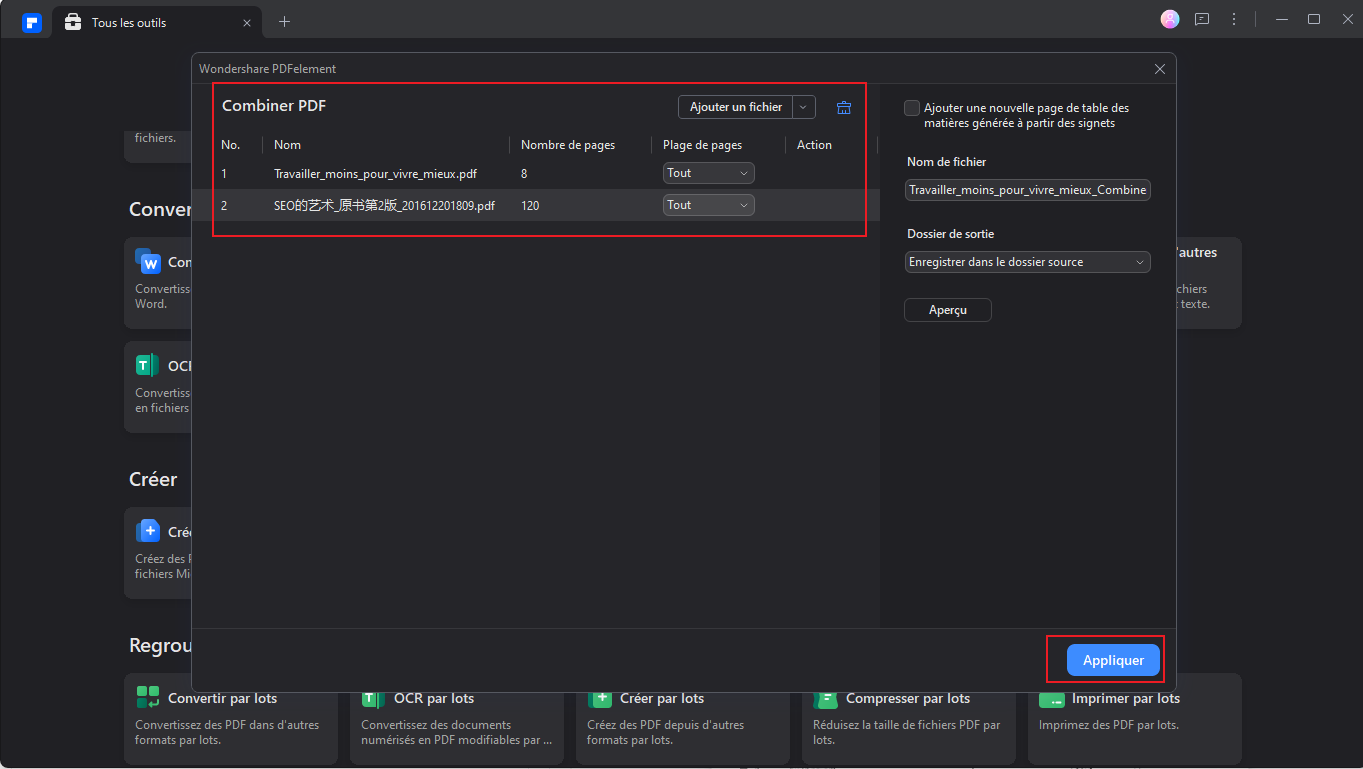Viewport: 1363px width, 769px height.
Task: Select the Travailler_moins_pour_vivre_mieux.pdf file name
Action: [x=375, y=173]
